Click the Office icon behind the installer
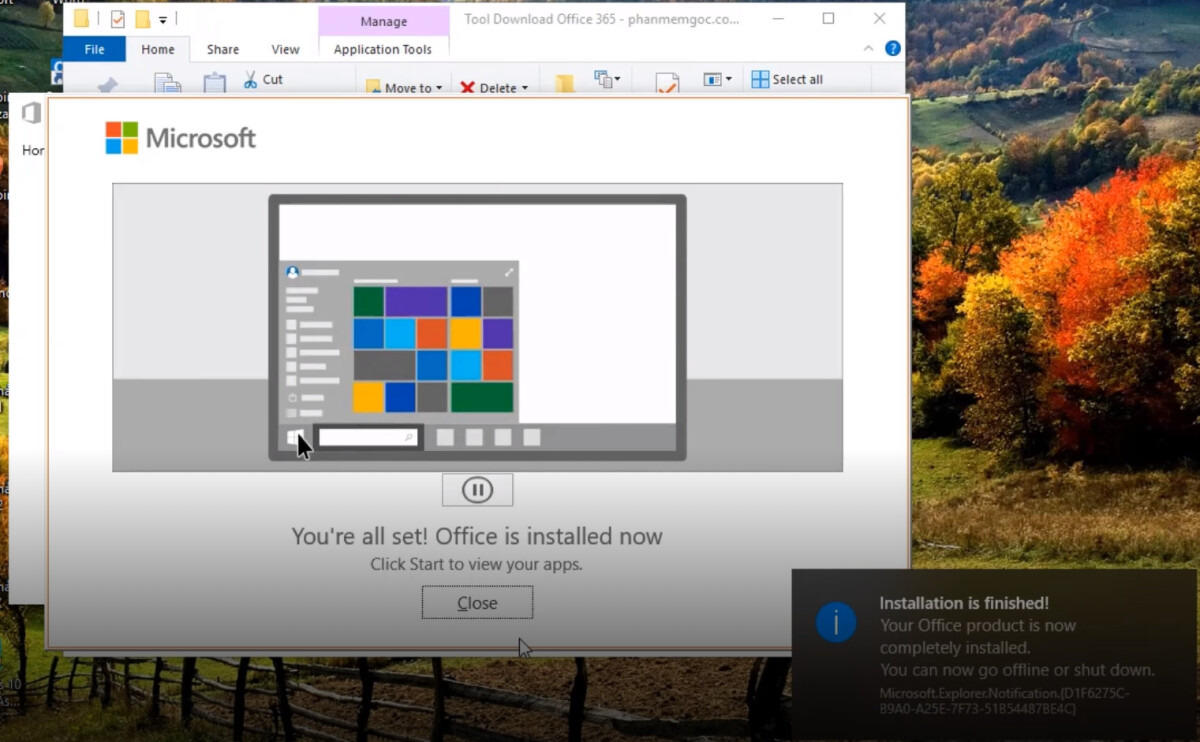Image resolution: width=1200 pixels, height=742 pixels. [x=31, y=113]
